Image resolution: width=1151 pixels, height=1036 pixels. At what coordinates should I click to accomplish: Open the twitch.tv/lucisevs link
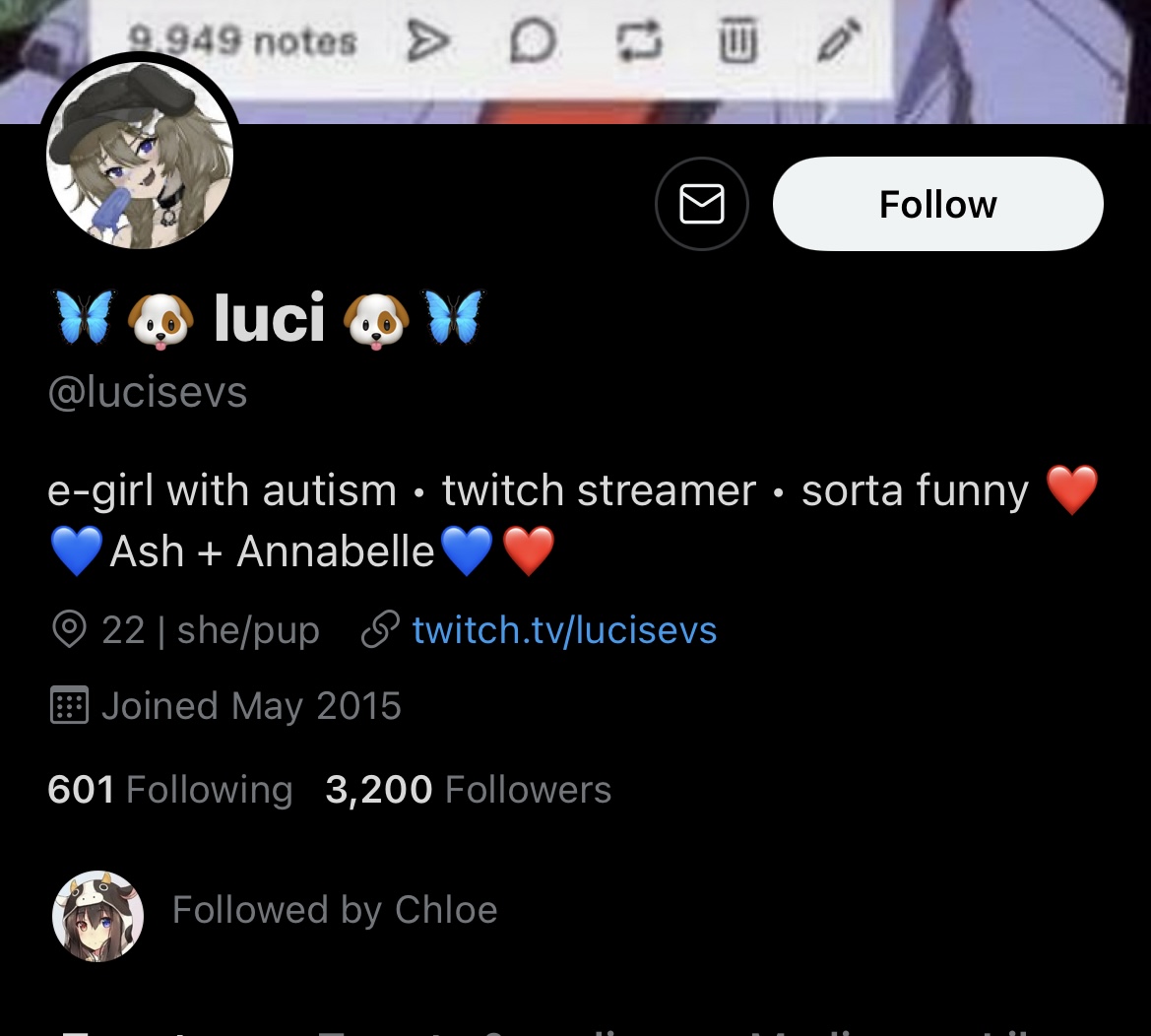click(x=564, y=630)
